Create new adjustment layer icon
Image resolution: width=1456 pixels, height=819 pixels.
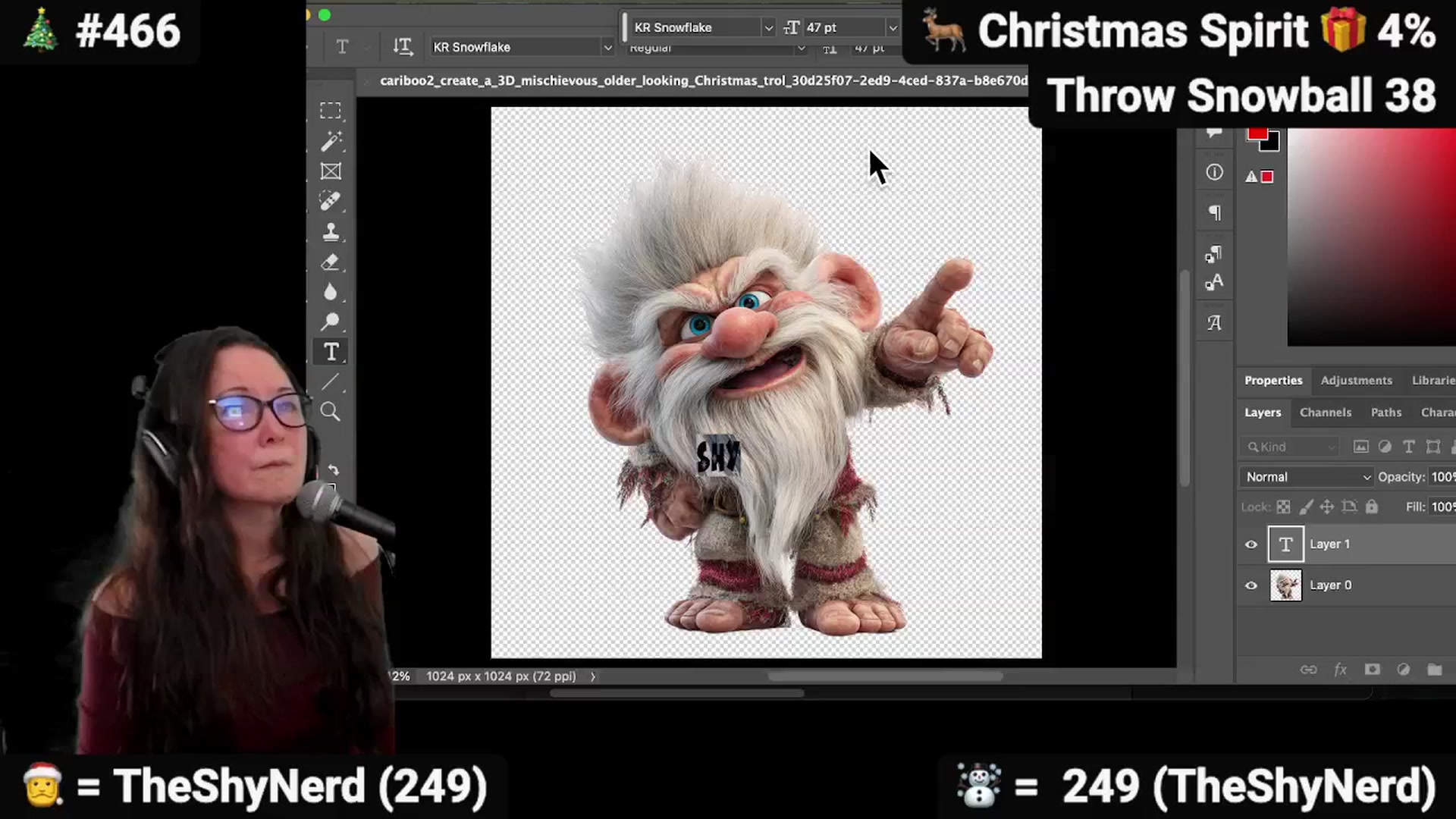pos(1404,670)
